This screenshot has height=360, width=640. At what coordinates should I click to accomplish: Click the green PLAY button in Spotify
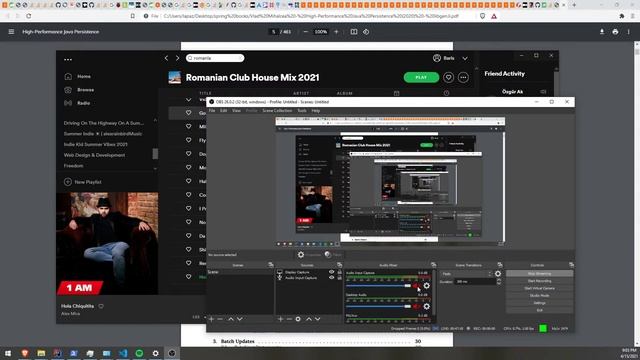point(421,77)
